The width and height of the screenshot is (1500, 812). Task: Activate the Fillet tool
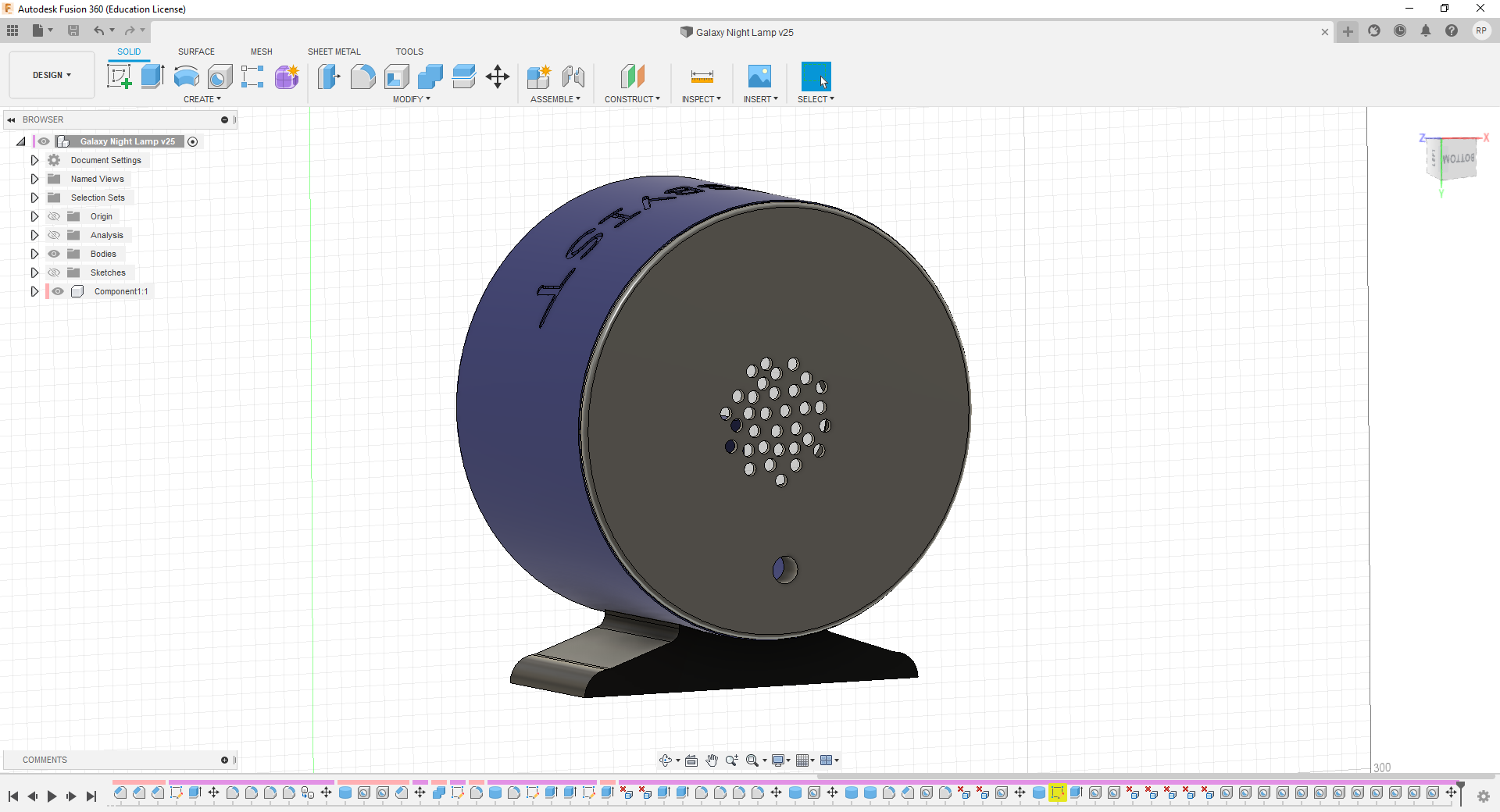[x=363, y=77]
